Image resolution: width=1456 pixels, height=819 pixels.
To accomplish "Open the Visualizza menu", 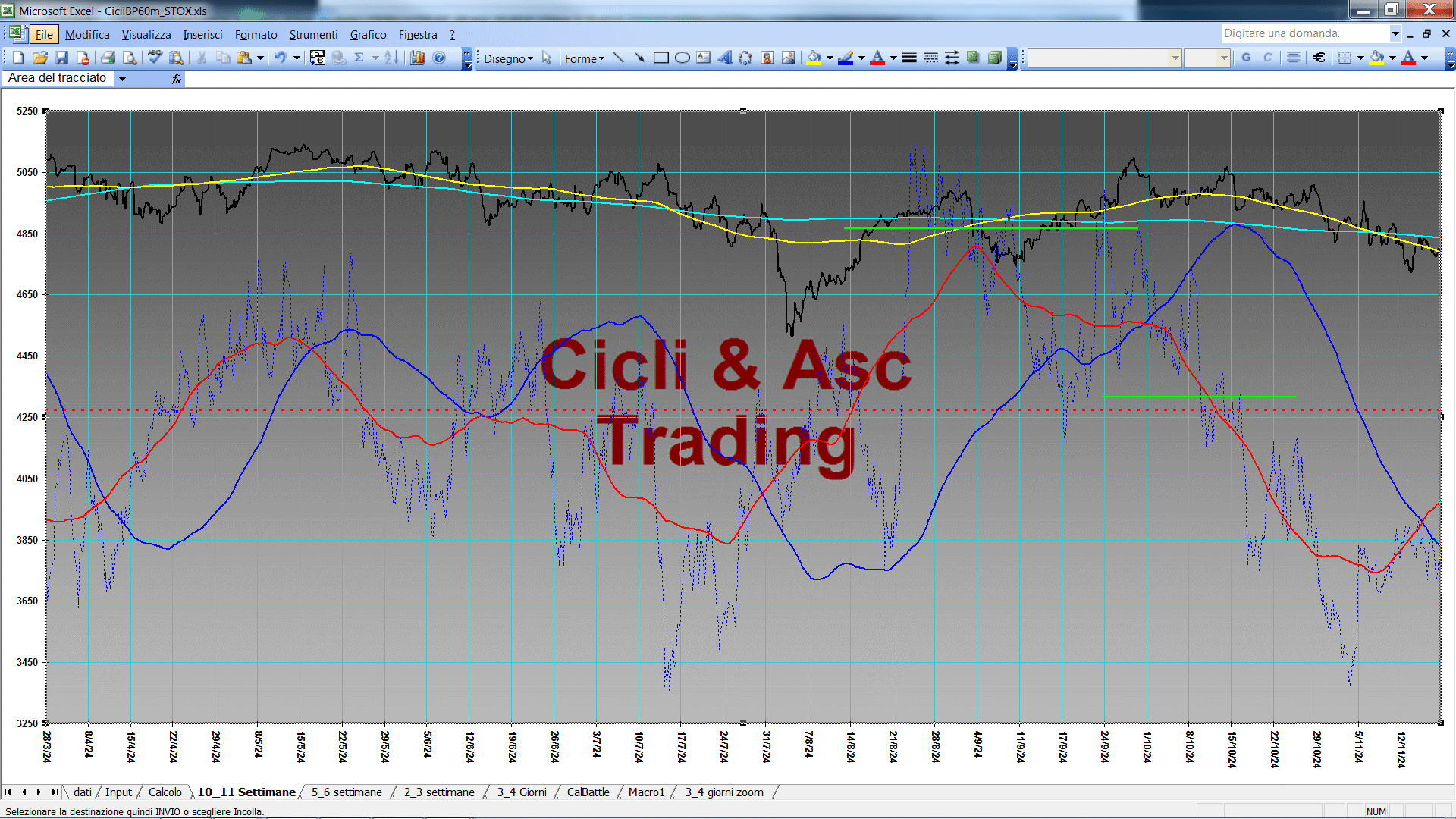I will [146, 34].
